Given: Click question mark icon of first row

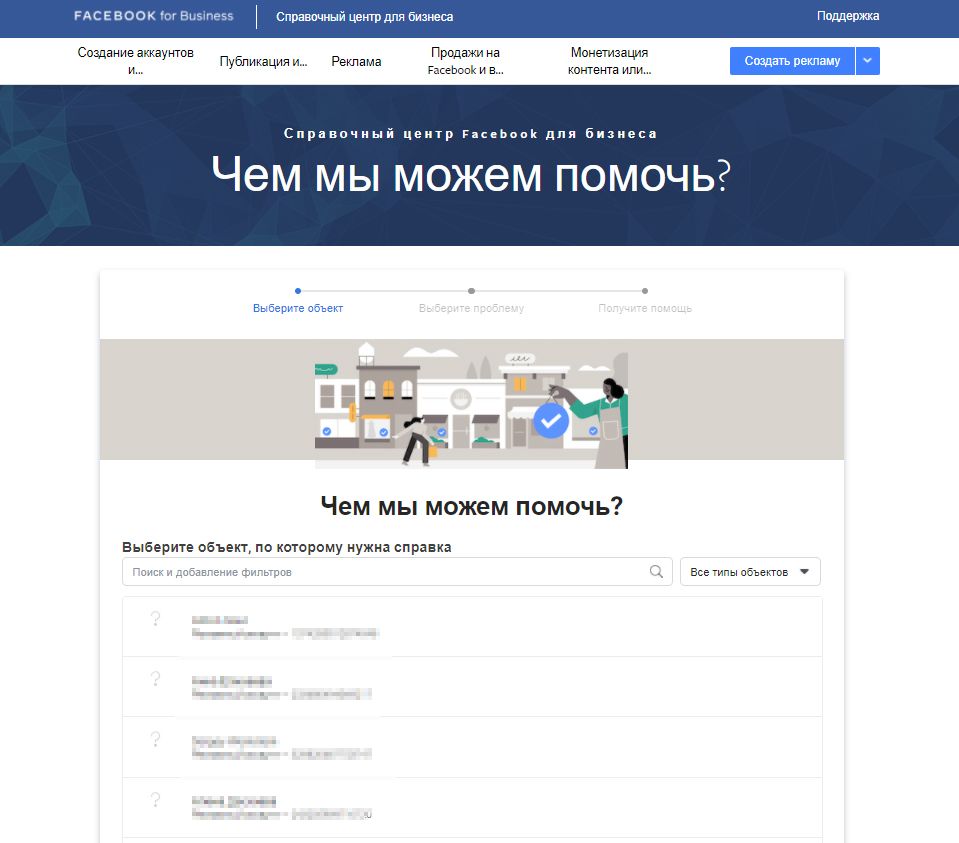Looking at the screenshot, I should [155, 618].
